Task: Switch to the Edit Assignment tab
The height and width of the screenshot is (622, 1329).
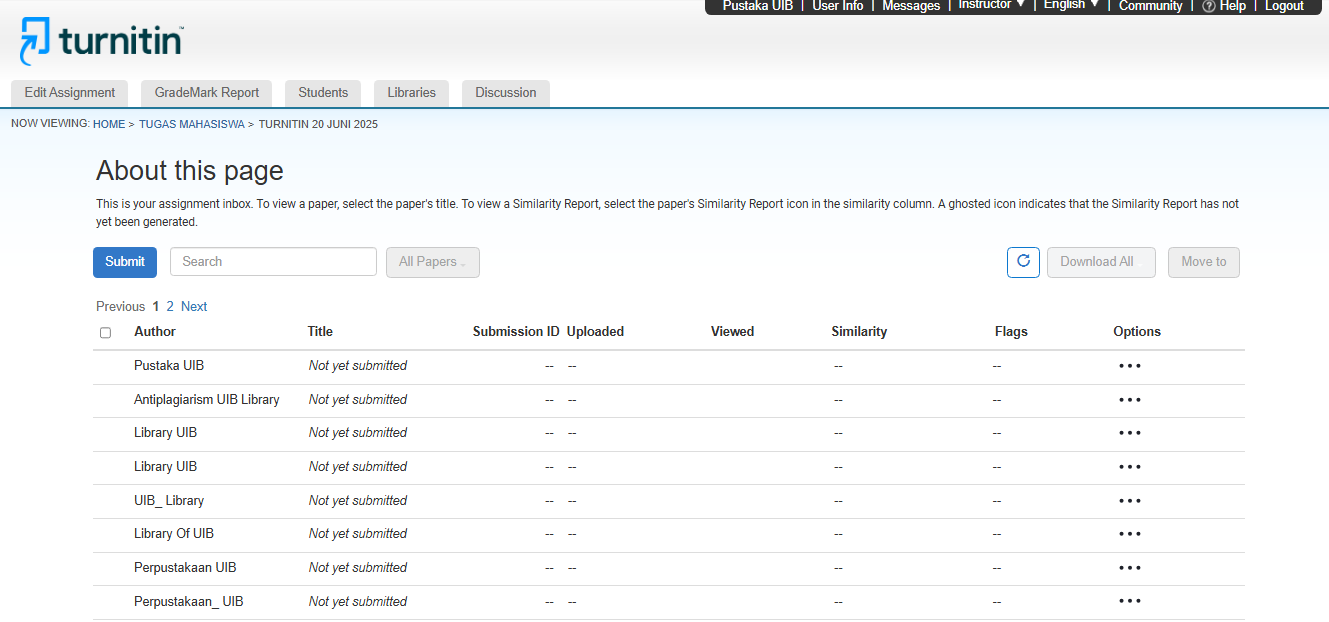Action: tap(70, 93)
